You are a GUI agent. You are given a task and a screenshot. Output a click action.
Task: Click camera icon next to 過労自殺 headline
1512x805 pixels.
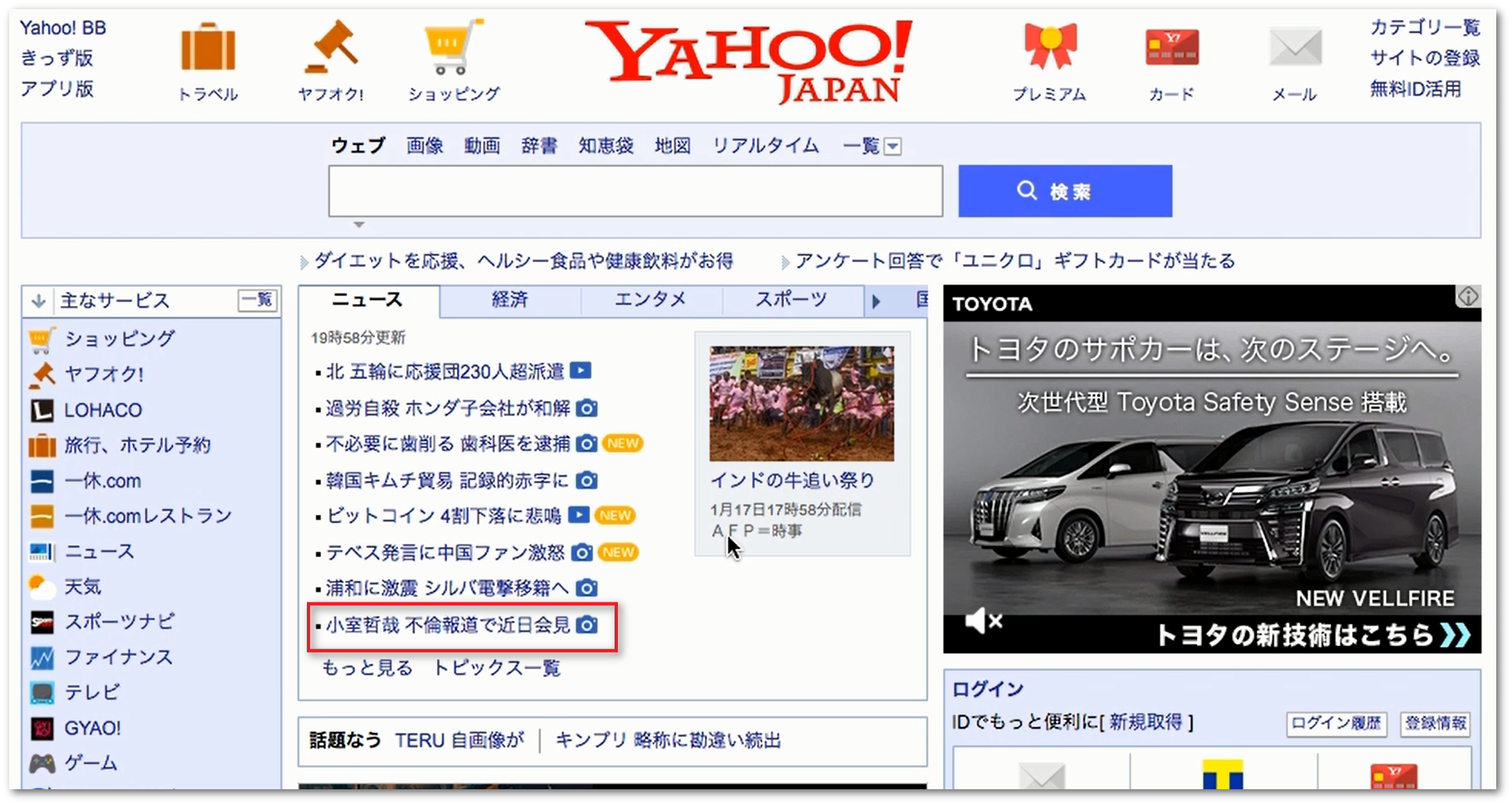pyautogui.click(x=586, y=408)
